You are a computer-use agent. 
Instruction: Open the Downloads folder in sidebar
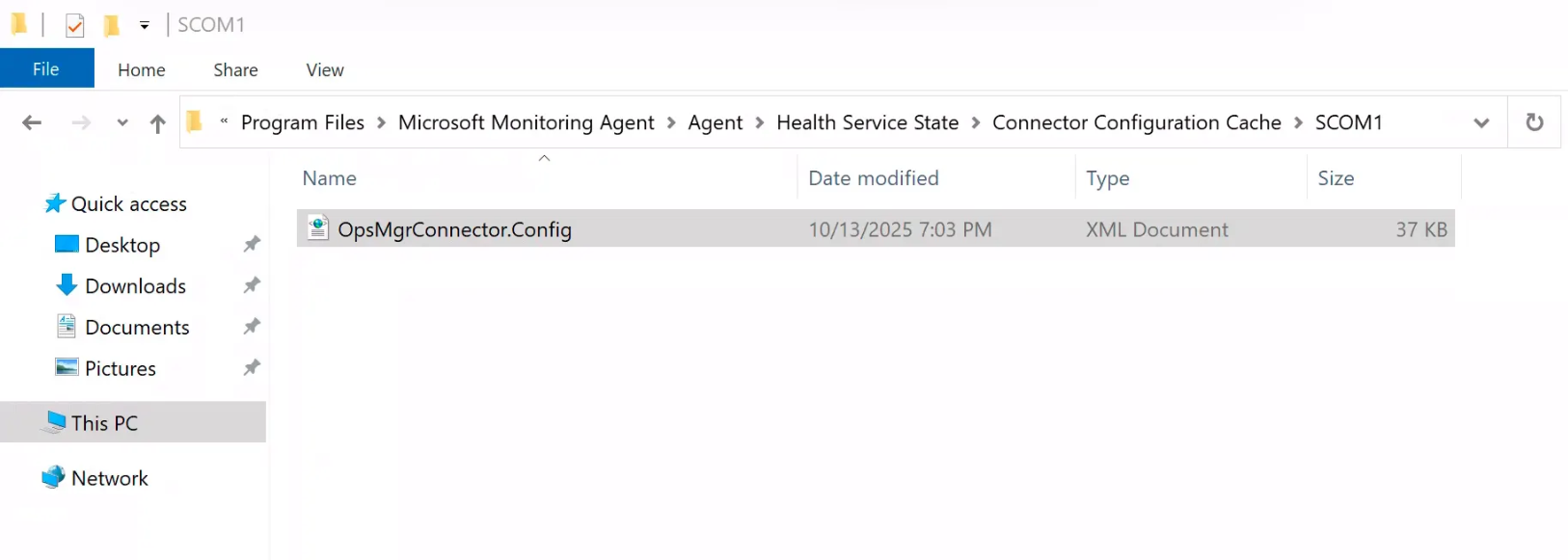135,286
